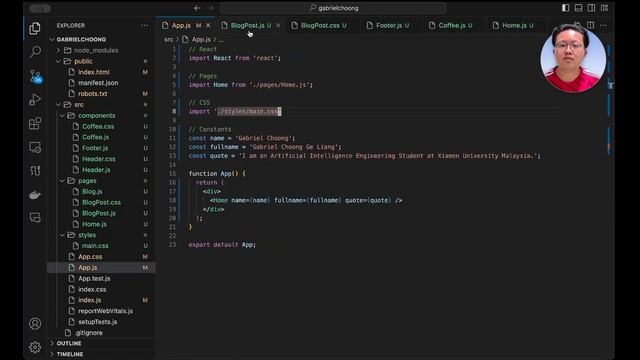Open the Remote Explorer view

(35, 147)
